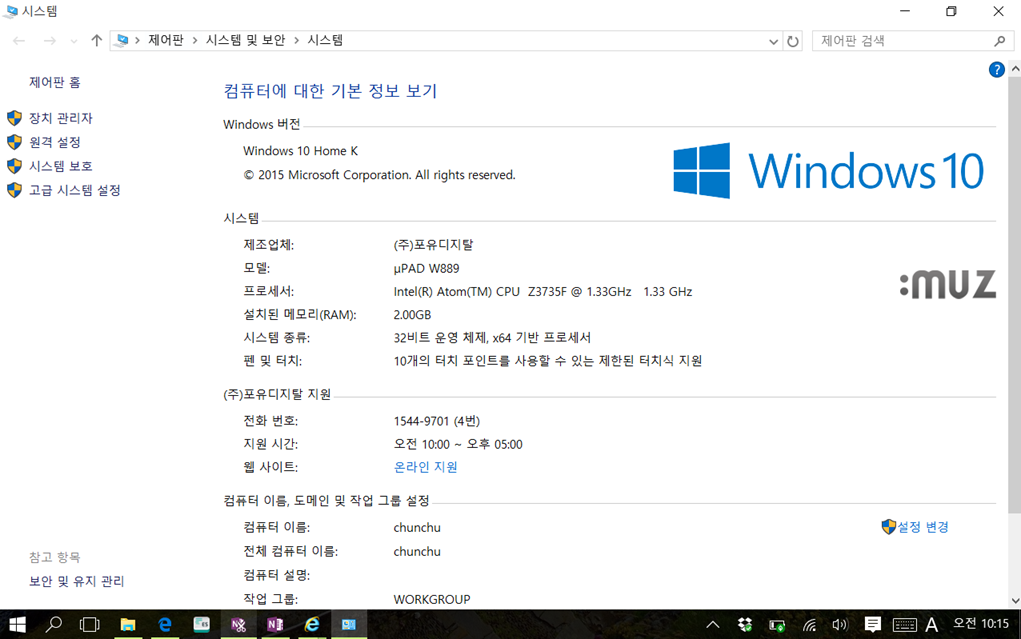Open volume speaker tray icon
The width and height of the screenshot is (1021, 639).
pos(839,625)
